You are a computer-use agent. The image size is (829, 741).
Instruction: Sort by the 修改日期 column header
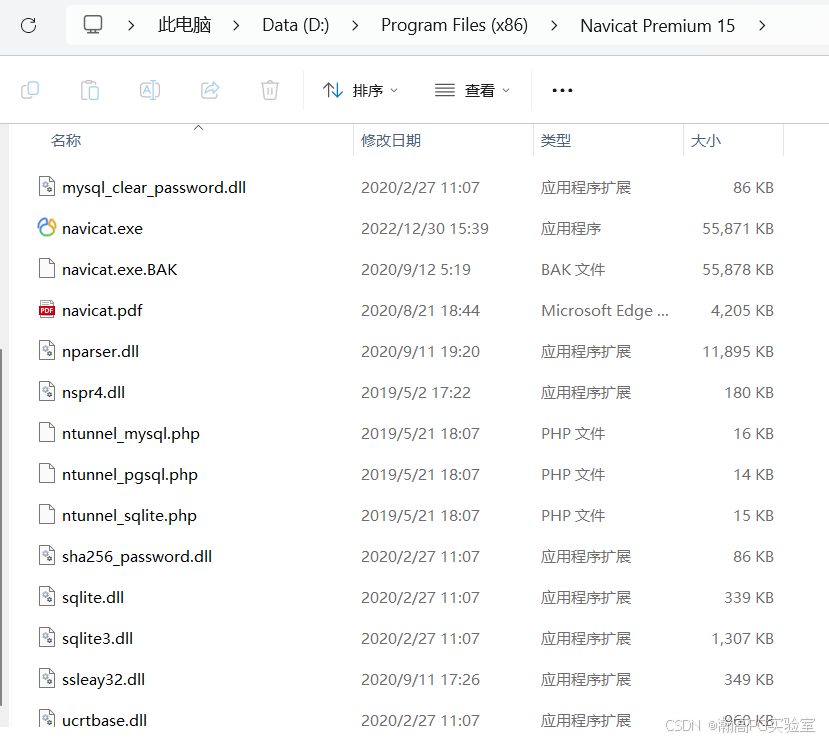point(391,141)
